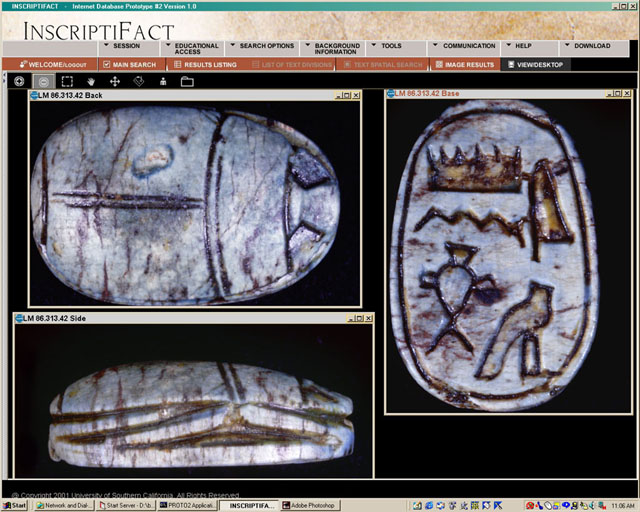The image size is (640, 512).
Task: Focus the LM 86.313.42 Base window title
Action: [427, 93]
